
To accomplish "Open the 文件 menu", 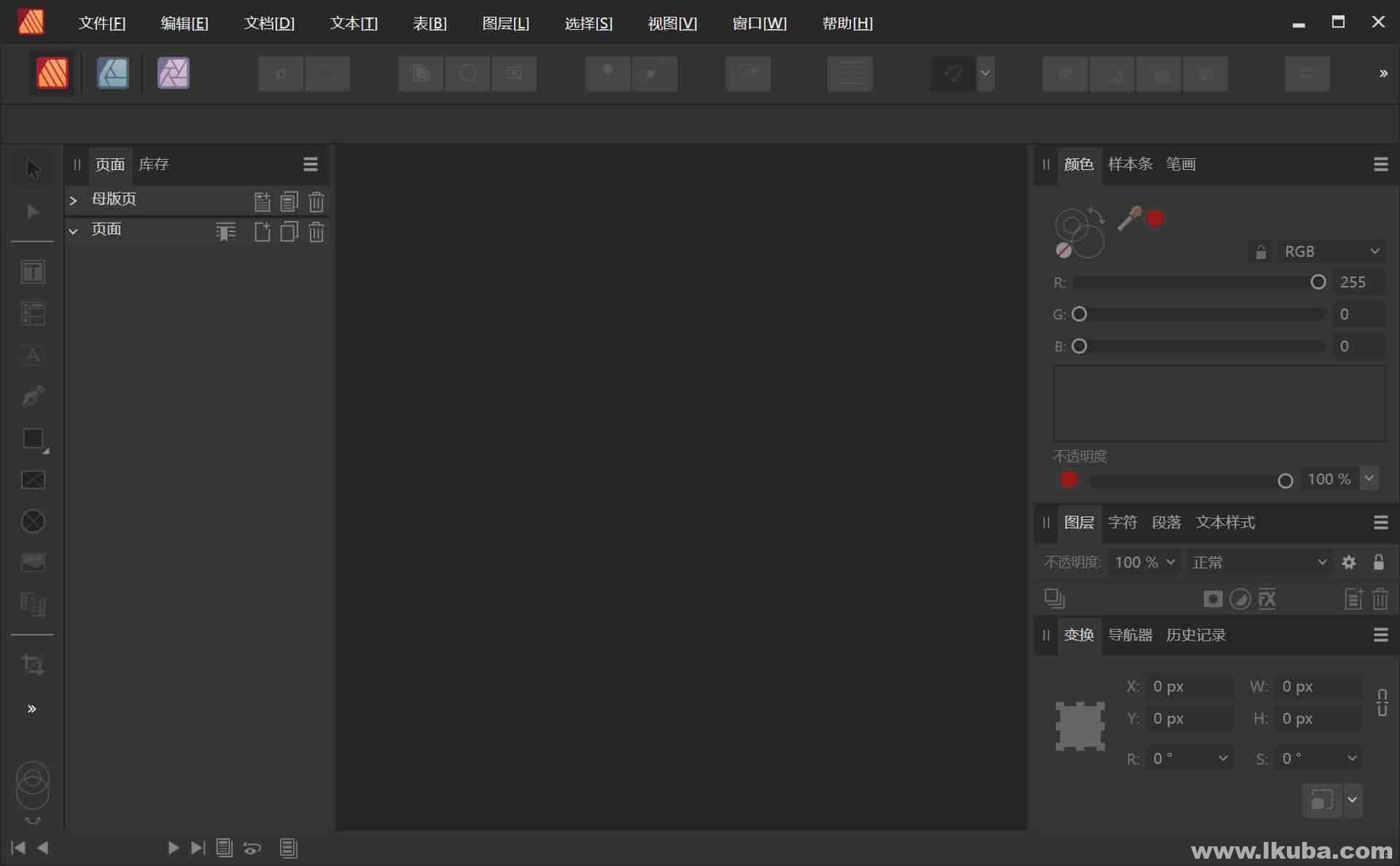I will pyautogui.click(x=102, y=23).
